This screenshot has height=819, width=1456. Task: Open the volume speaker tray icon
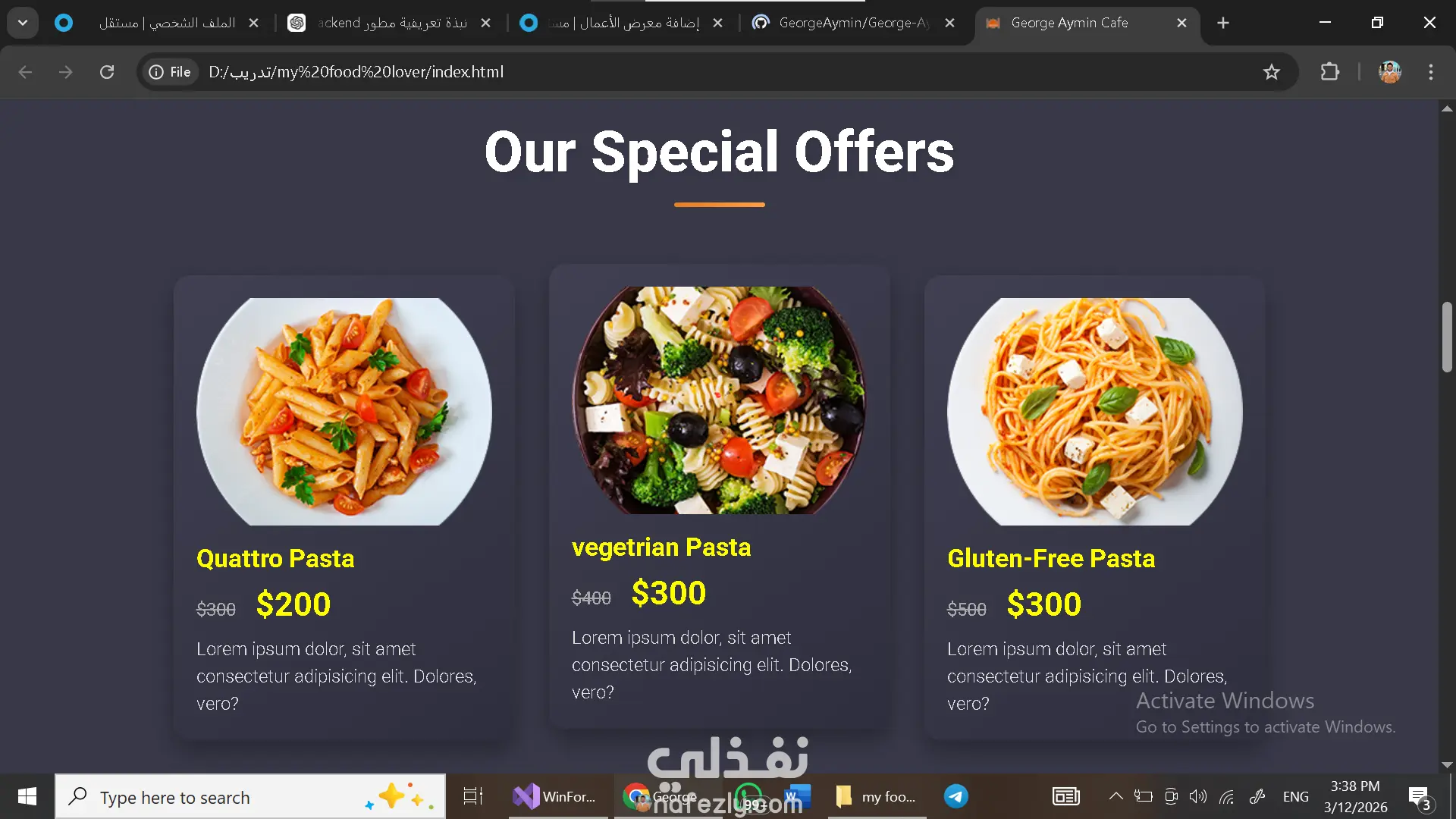[x=1197, y=796]
